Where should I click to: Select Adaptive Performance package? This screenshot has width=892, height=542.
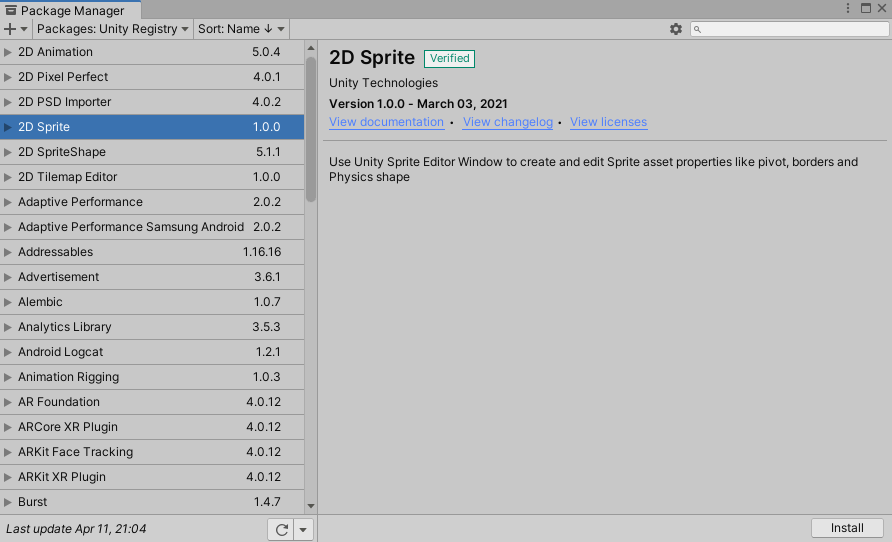pos(152,202)
